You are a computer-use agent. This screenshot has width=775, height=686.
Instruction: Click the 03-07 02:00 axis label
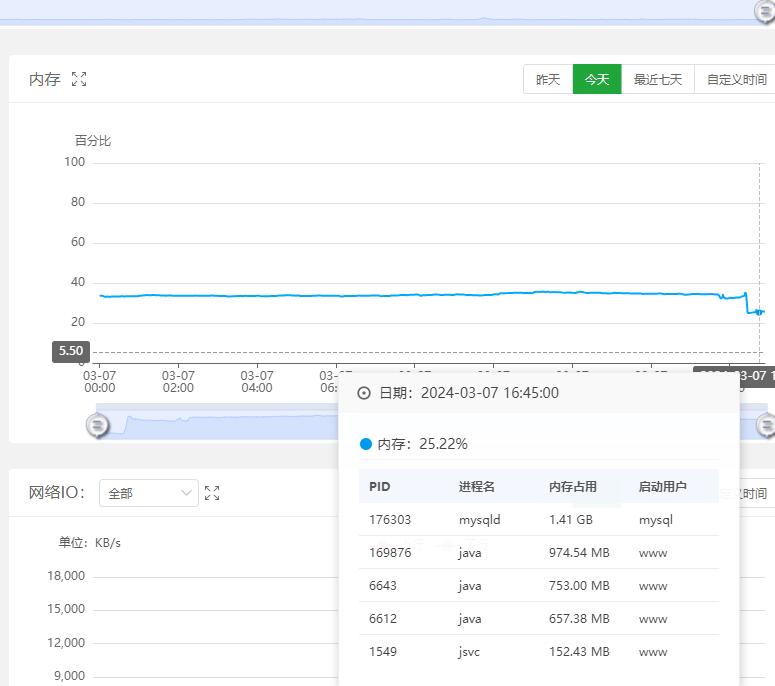coord(178,382)
